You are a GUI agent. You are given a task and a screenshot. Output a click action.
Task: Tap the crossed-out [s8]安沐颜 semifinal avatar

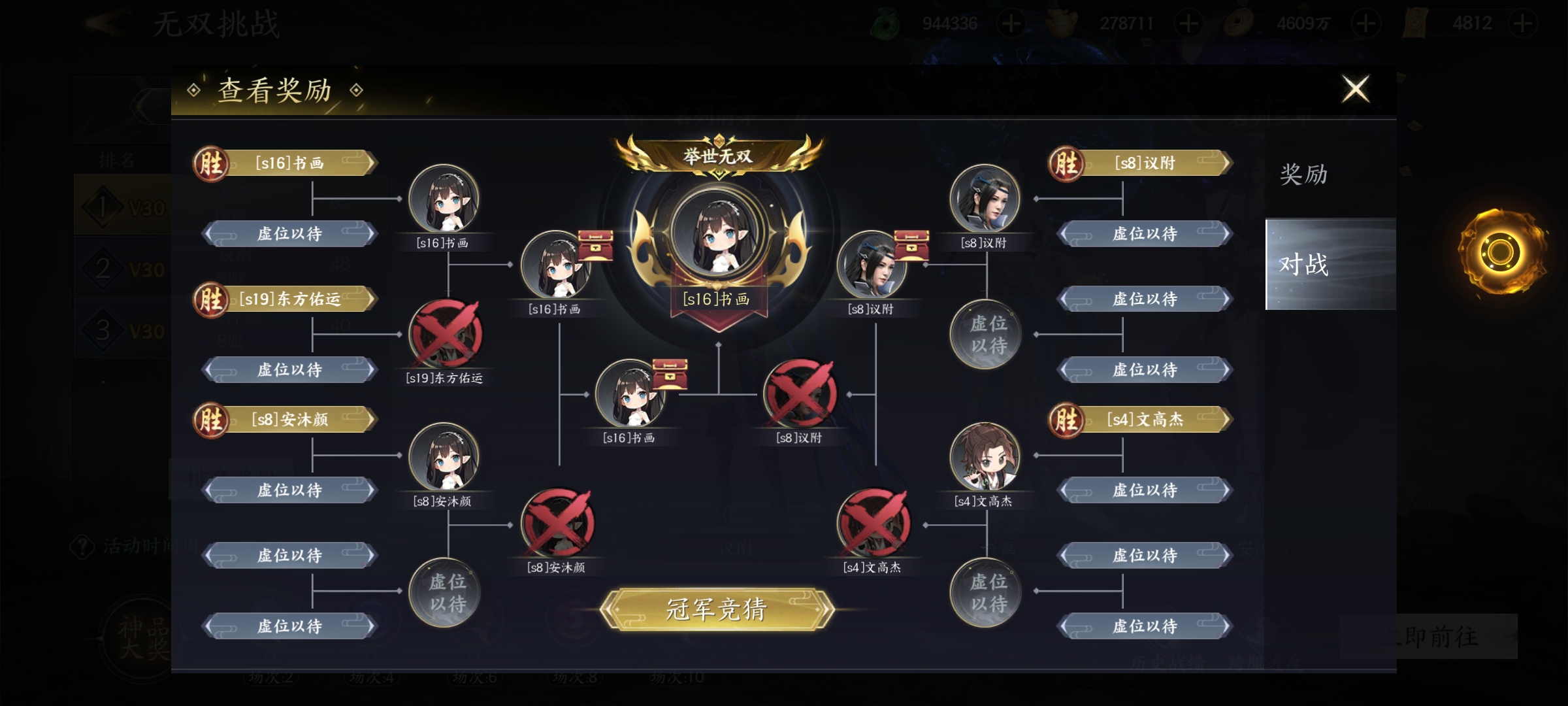point(557,524)
